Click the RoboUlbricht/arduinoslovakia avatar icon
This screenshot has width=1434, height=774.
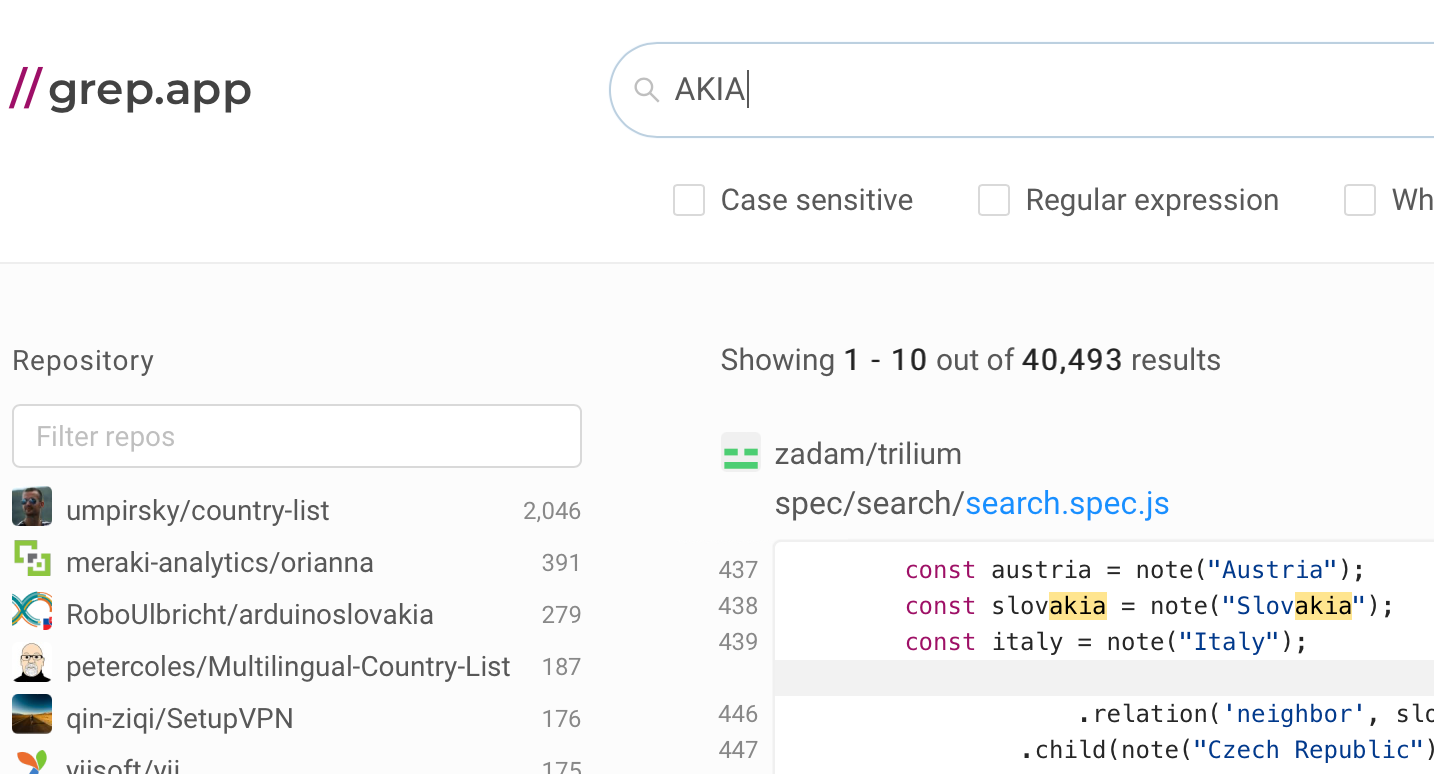(32, 611)
